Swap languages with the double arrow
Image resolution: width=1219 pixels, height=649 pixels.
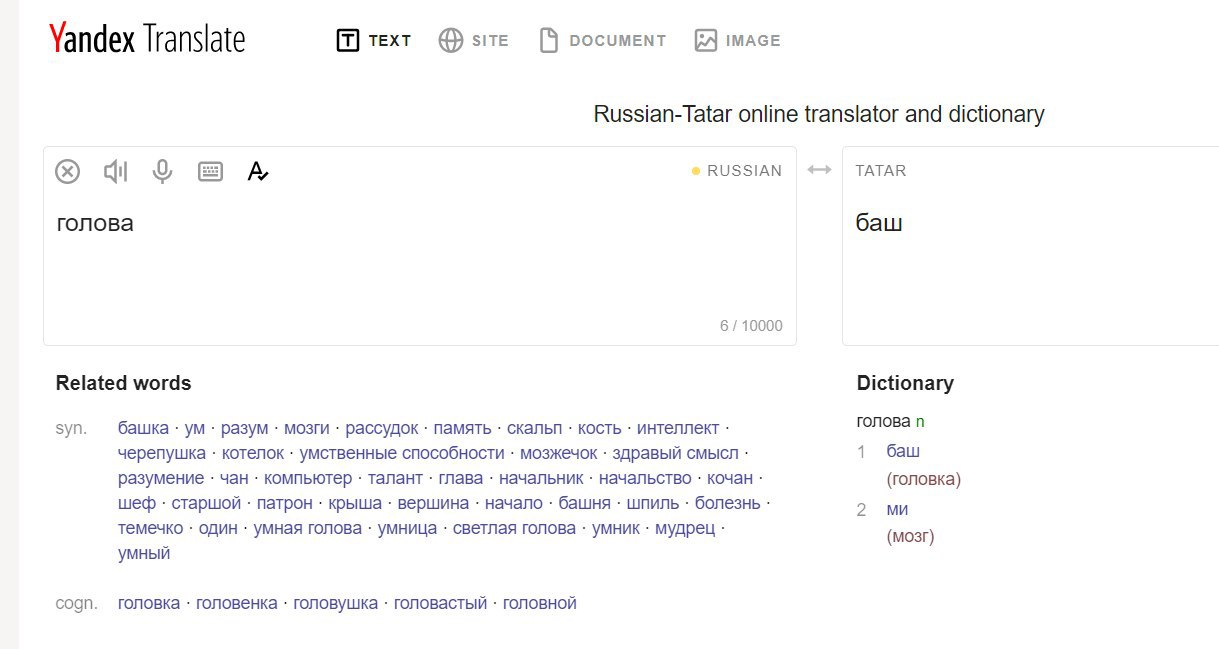click(x=819, y=170)
